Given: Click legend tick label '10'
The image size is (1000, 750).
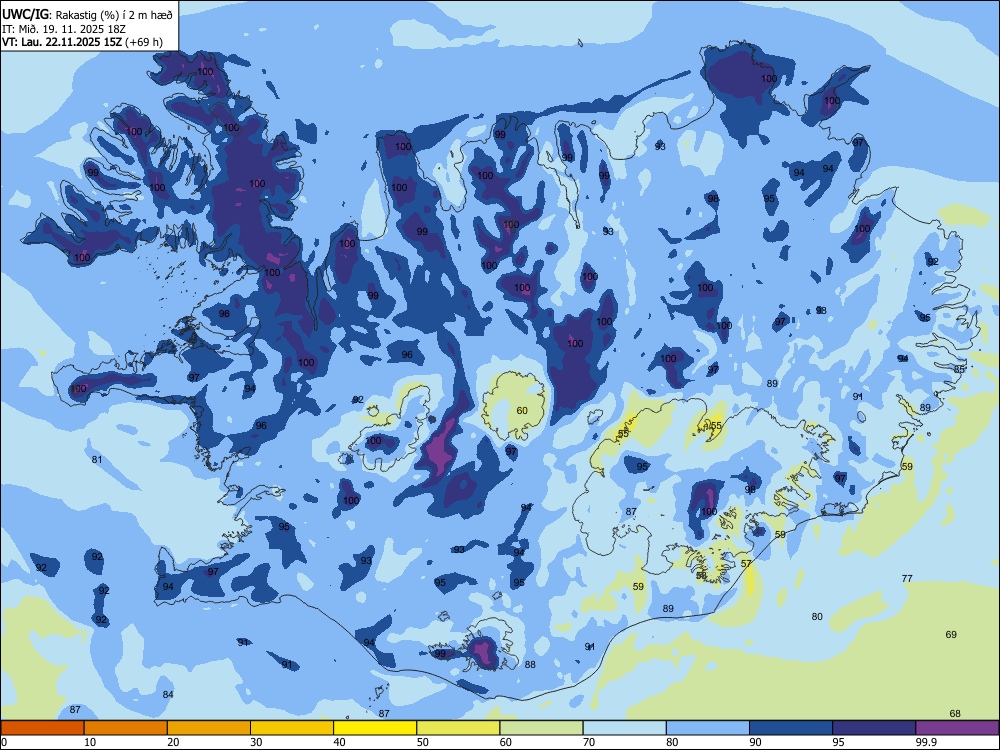Looking at the screenshot, I should pyautogui.click(x=90, y=742).
